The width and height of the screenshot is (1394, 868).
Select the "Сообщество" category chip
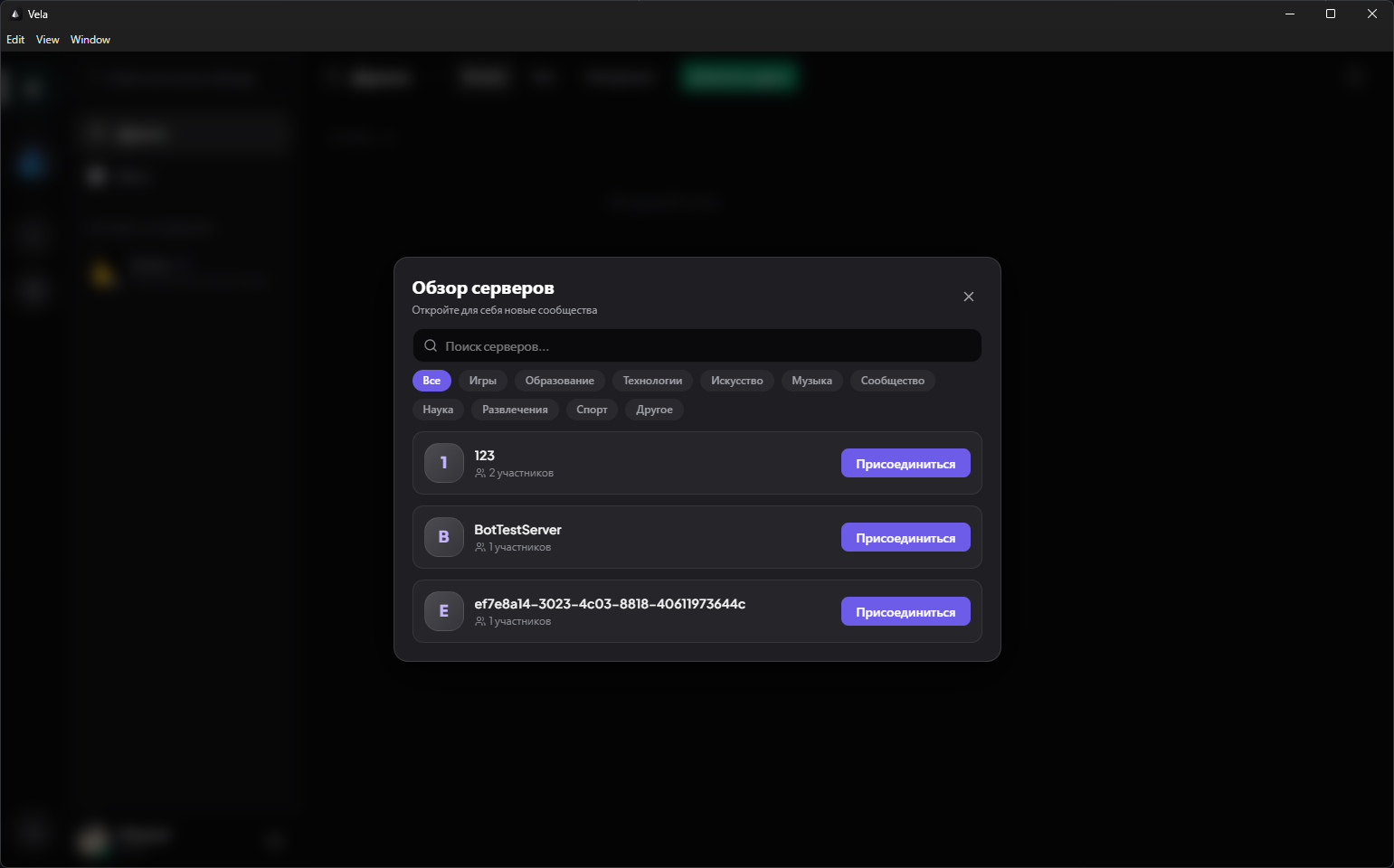tap(892, 381)
